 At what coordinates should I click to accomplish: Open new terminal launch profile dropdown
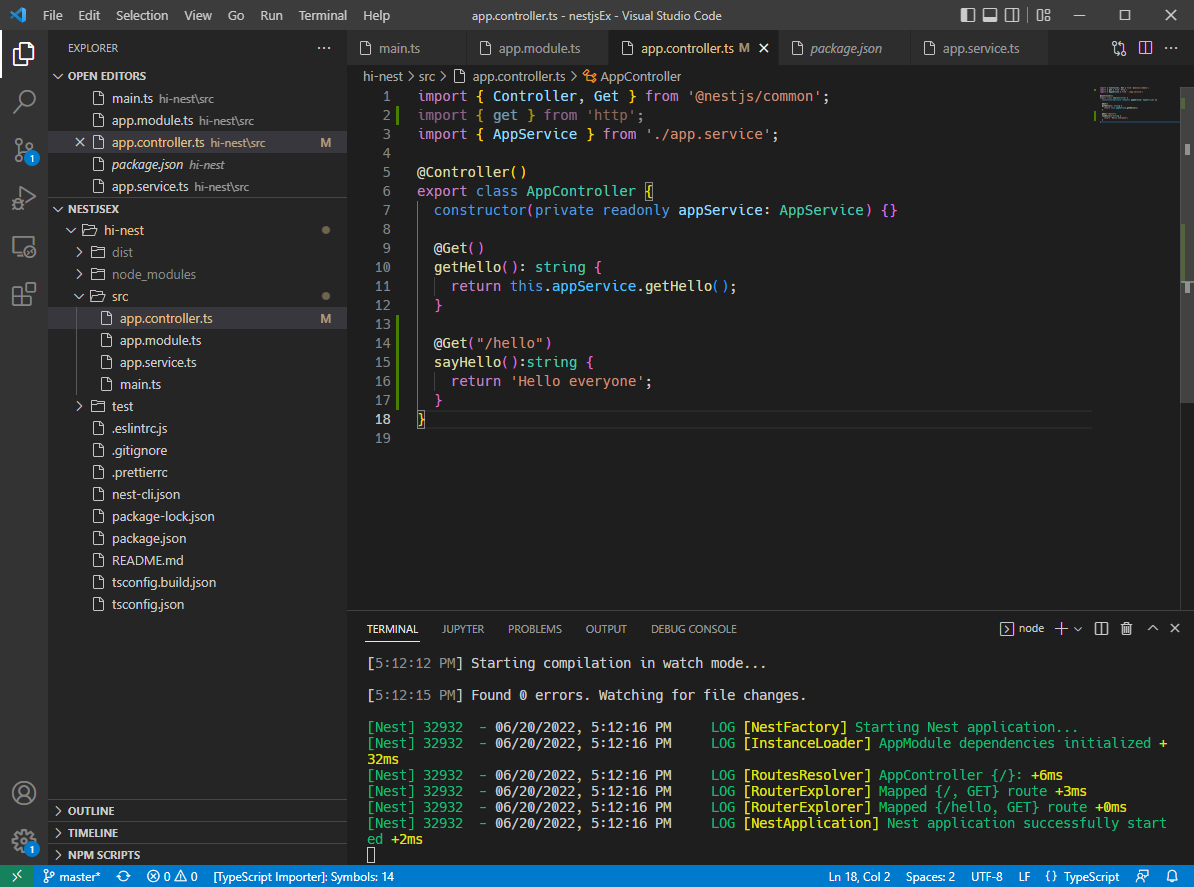coord(1078,629)
